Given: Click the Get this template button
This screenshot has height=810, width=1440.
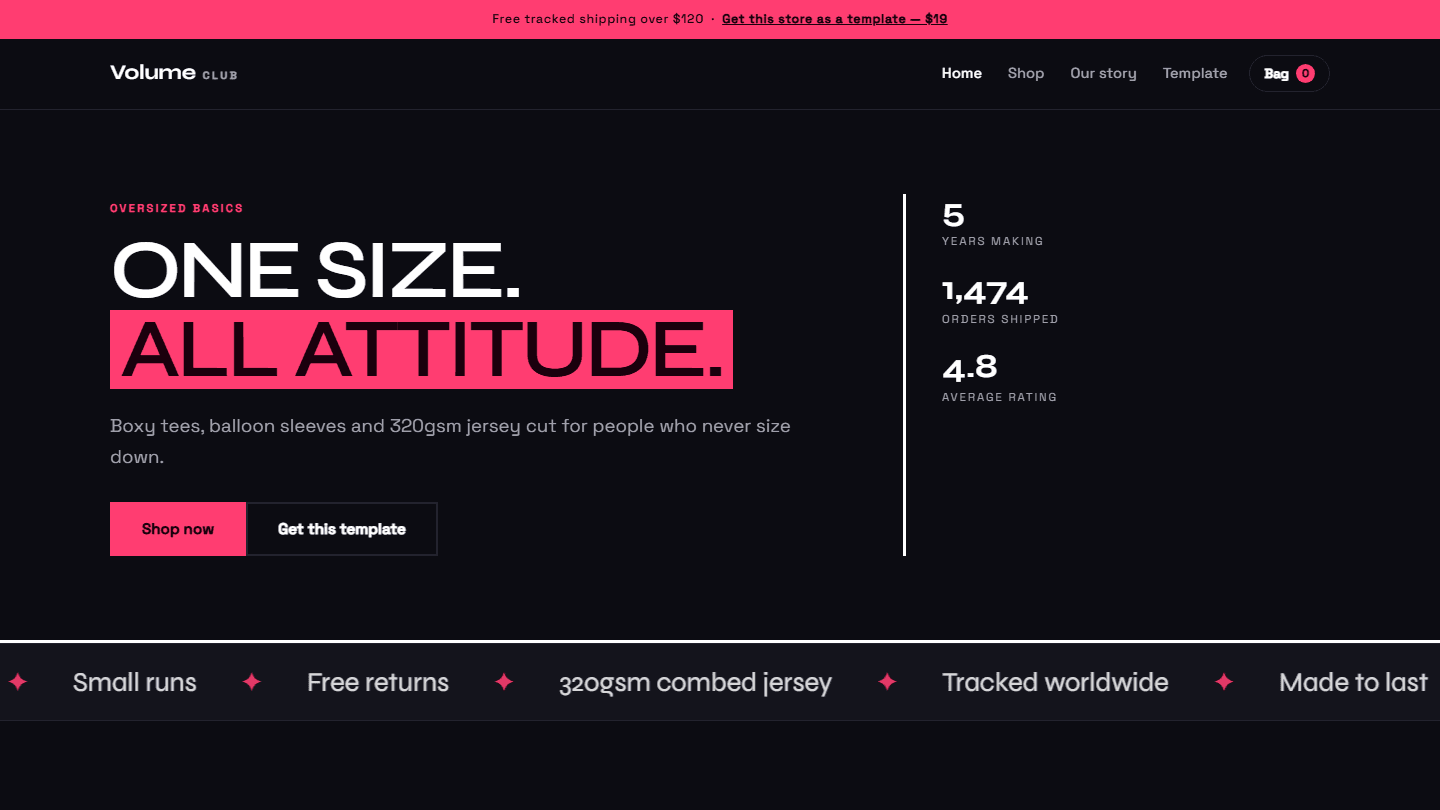Looking at the screenshot, I should tap(342, 529).
